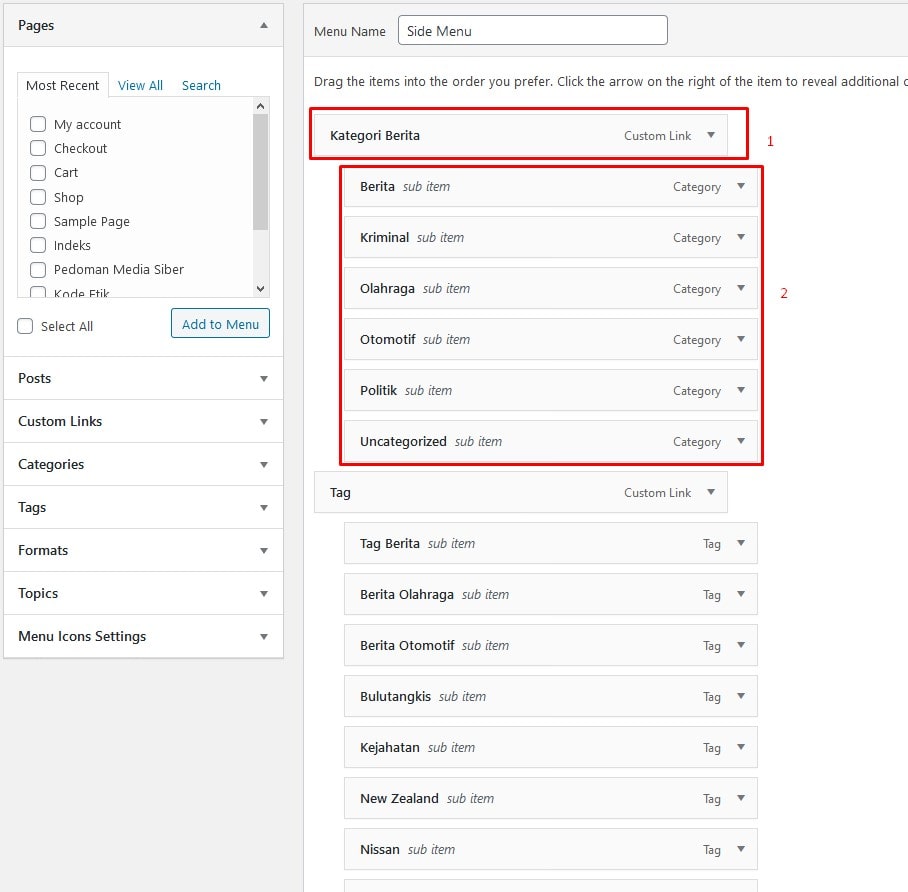Click the Olahraga item's arrow icon
908x892 pixels.
741,288
